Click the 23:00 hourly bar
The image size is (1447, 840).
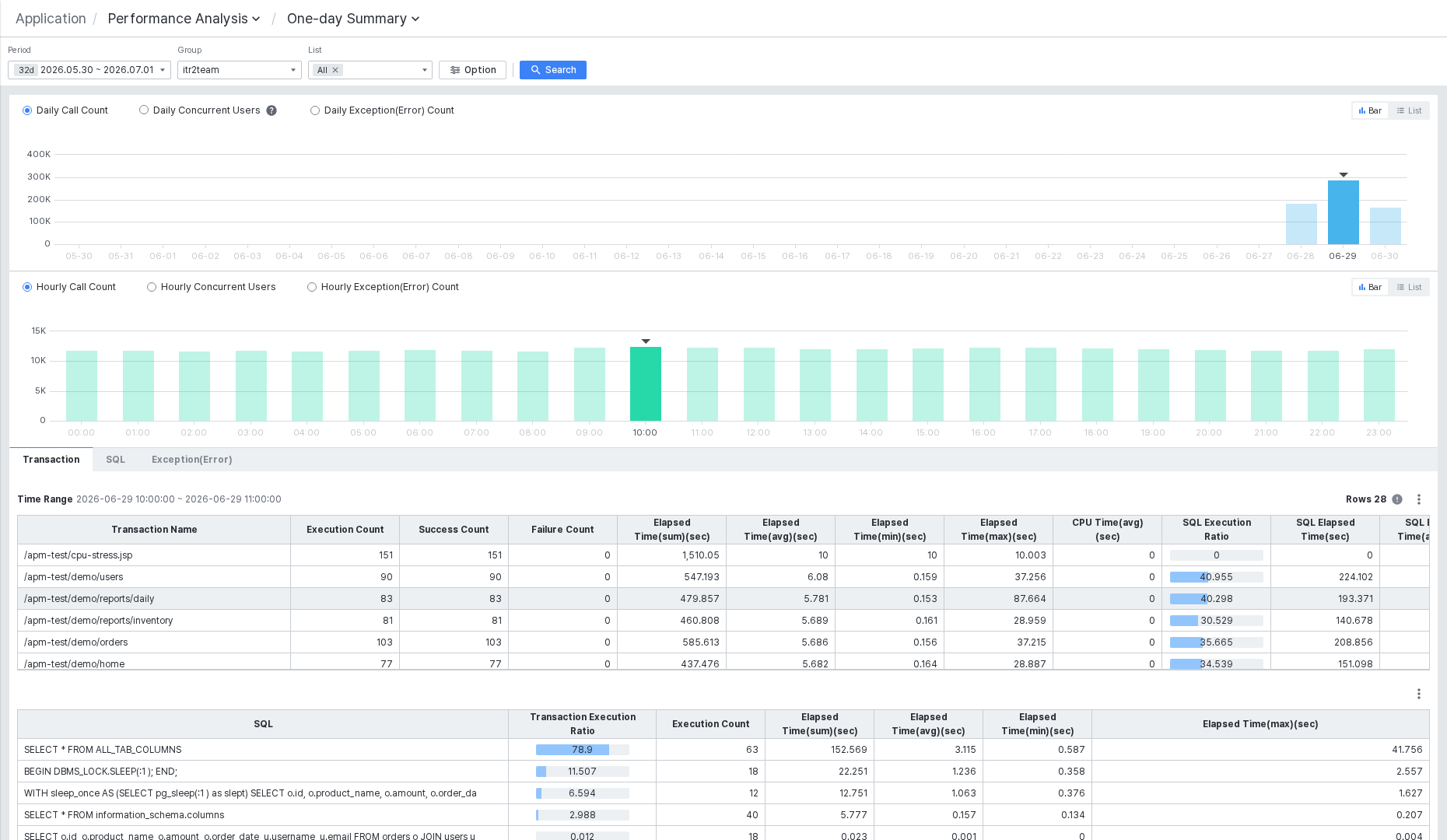(x=1379, y=385)
